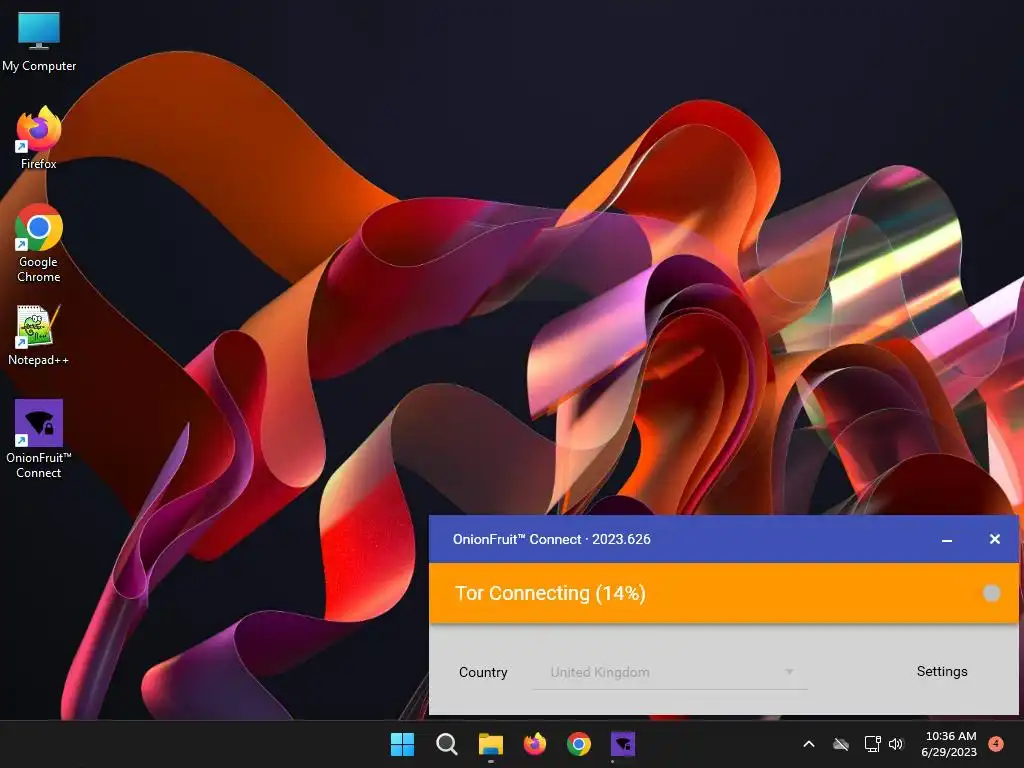Launch Firefox from the taskbar
The width and height of the screenshot is (1024, 768).
tap(535, 744)
